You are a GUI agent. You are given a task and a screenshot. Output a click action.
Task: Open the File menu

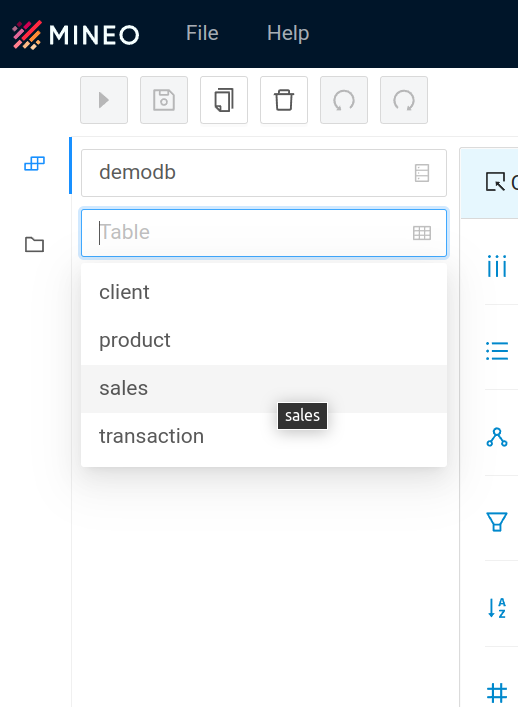[202, 33]
